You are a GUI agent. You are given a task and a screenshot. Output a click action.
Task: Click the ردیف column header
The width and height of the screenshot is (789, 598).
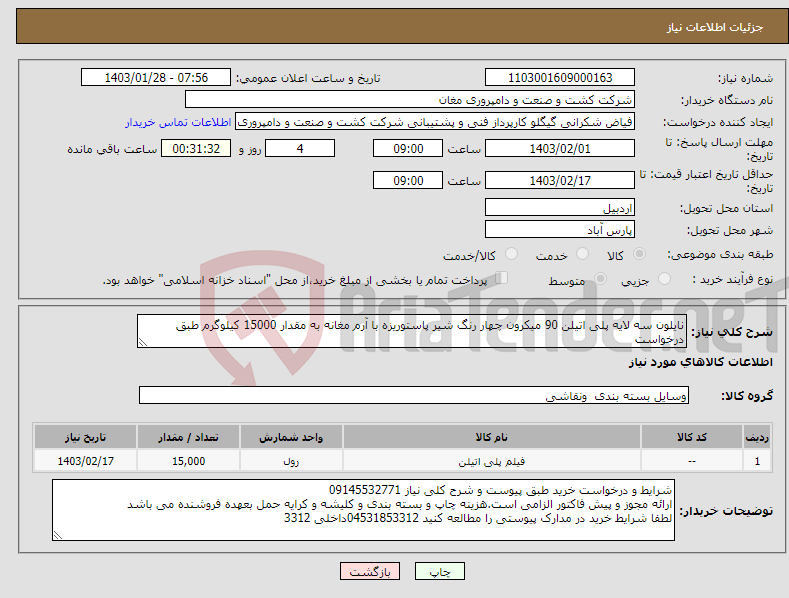pos(757,437)
